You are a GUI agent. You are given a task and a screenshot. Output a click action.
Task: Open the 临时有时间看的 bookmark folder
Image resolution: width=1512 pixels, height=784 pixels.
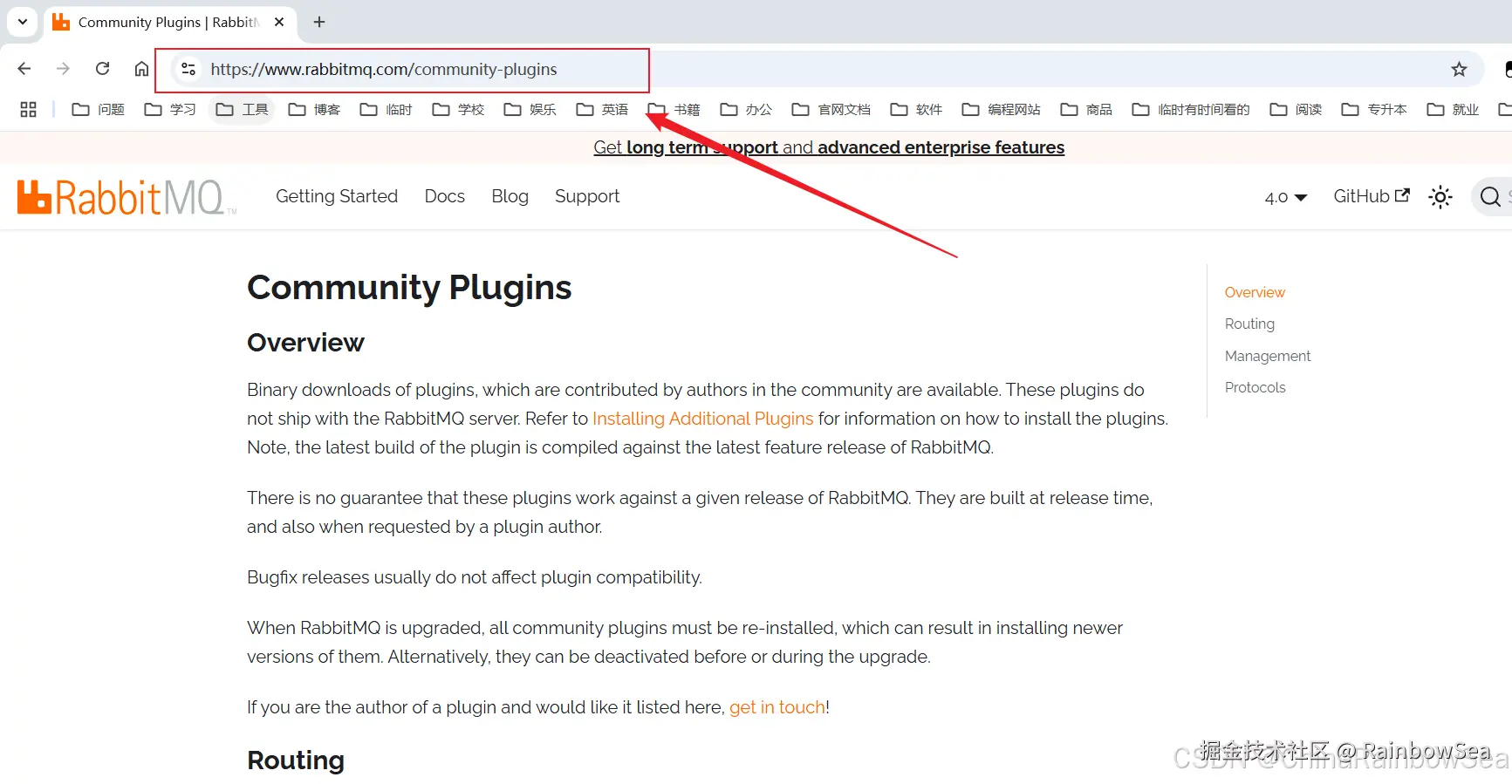click(1192, 109)
